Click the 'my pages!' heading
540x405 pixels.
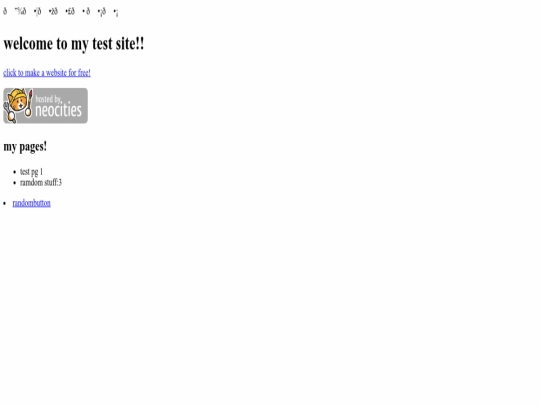25,147
